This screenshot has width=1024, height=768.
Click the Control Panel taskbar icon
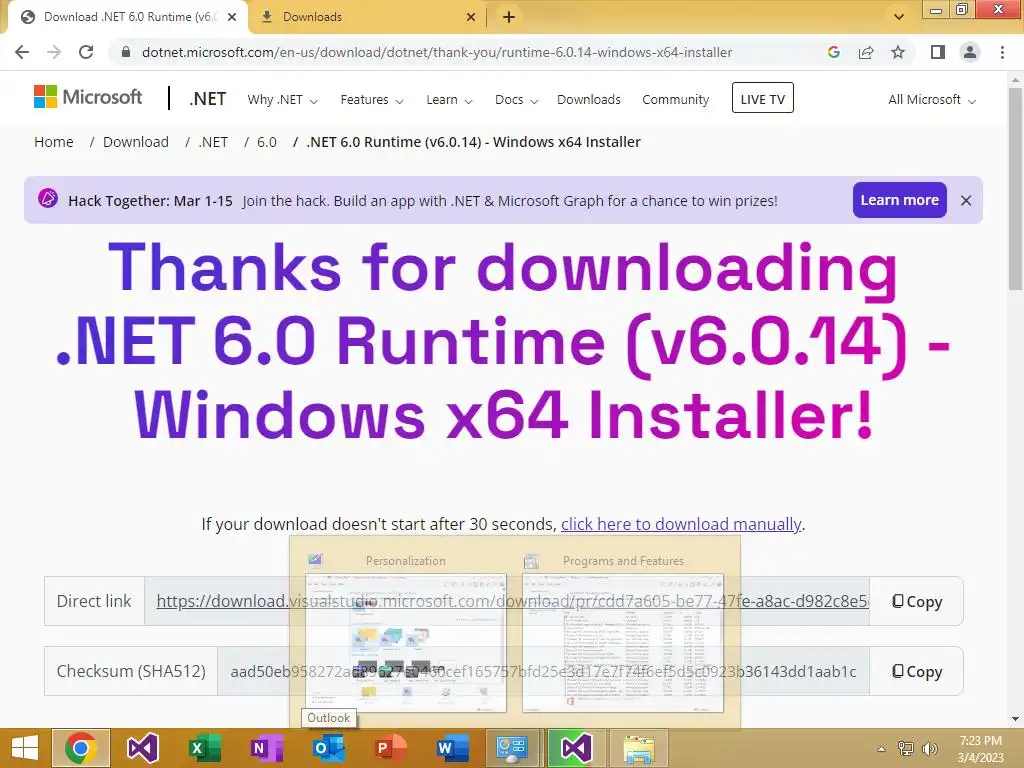pos(513,748)
